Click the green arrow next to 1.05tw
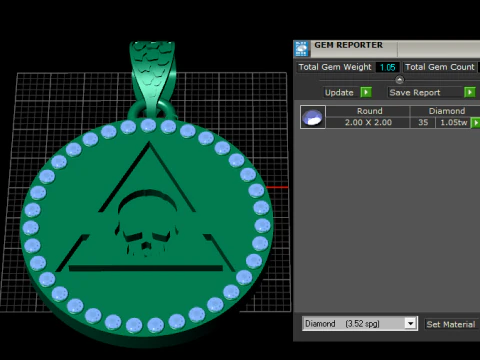The height and width of the screenshot is (360, 480). tap(476, 123)
